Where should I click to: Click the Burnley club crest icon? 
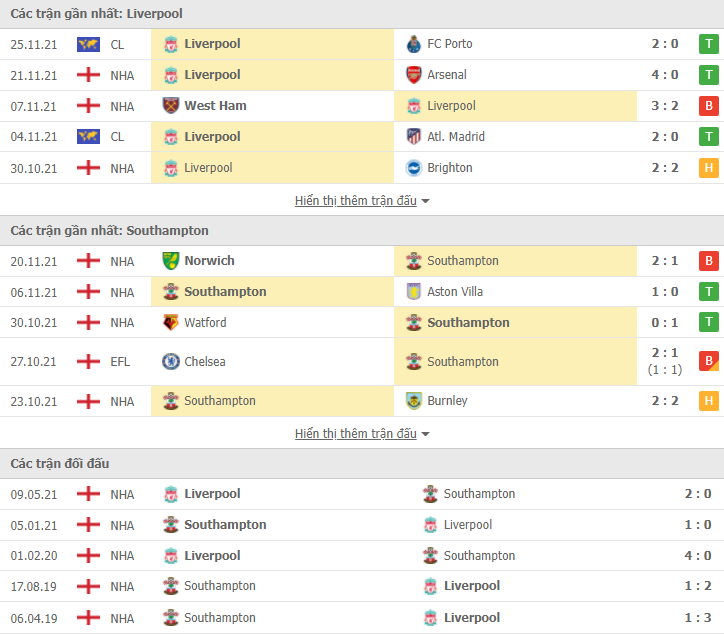coord(413,401)
